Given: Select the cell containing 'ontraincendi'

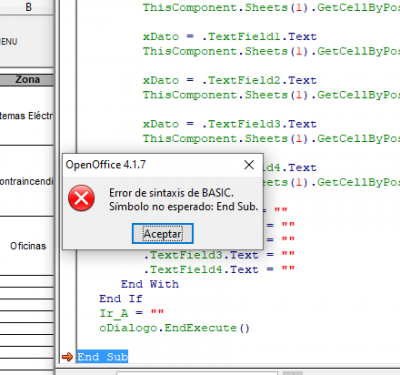Looking at the screenshot, I should coord(27,181).
